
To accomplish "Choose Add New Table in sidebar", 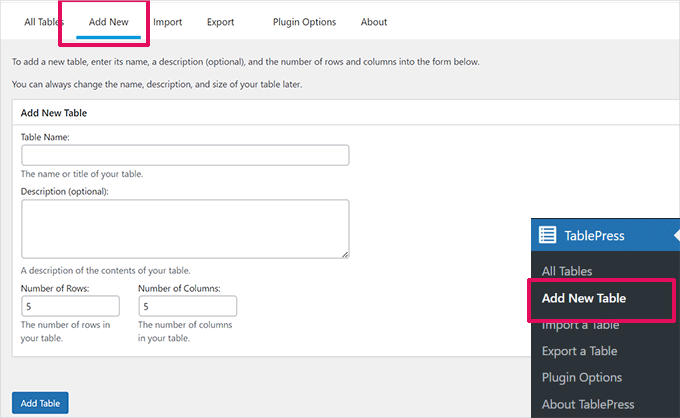I will (598, 298).
